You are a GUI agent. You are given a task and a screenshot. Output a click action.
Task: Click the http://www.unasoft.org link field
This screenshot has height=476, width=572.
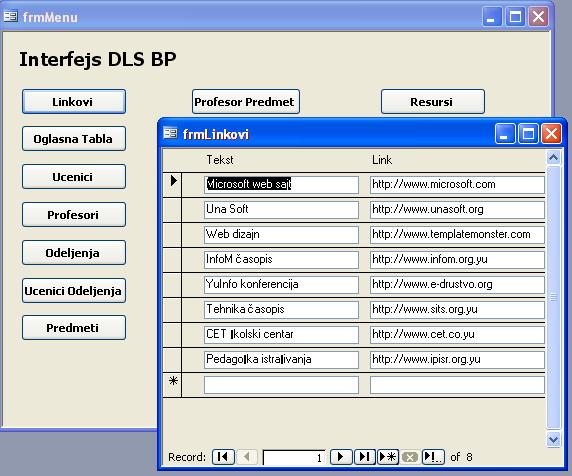(x=457, y=210)
